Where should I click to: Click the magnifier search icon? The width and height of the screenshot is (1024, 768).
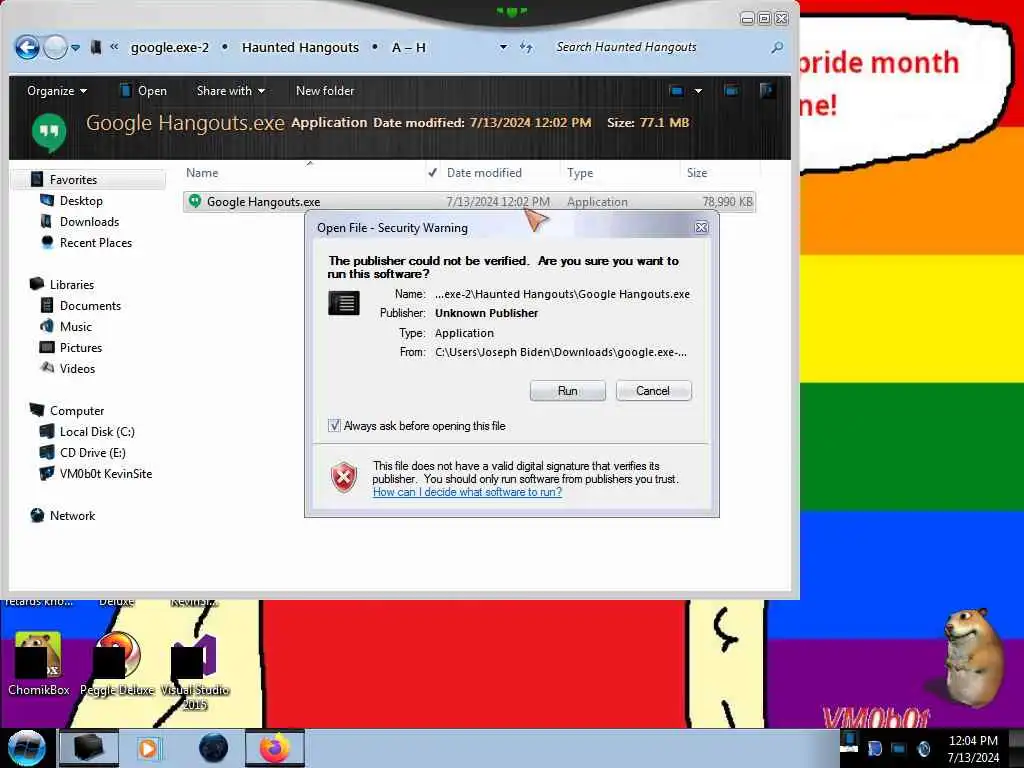777,47
